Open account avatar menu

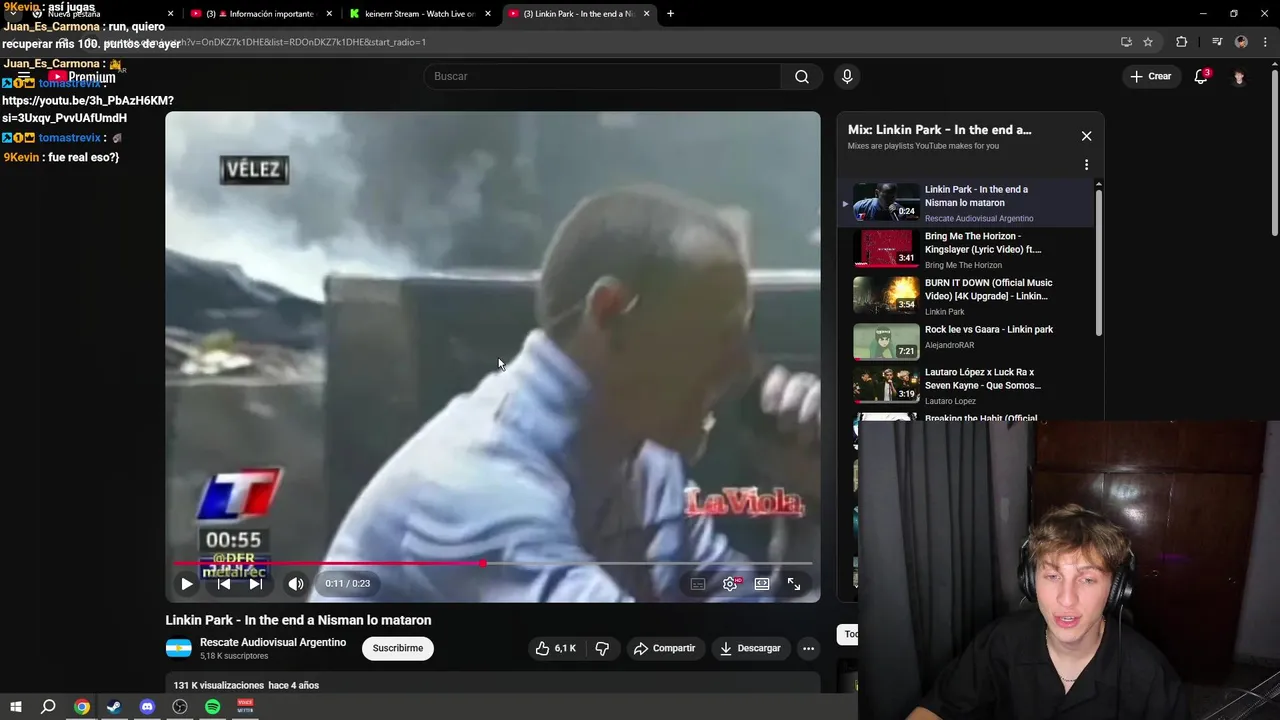(1239, 77)
